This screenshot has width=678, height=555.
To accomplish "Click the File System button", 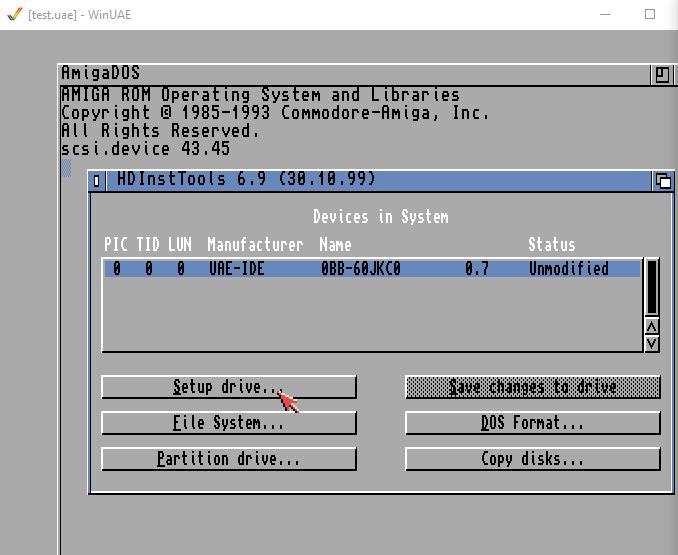I will pyautogui.click(x=229, y=423).
